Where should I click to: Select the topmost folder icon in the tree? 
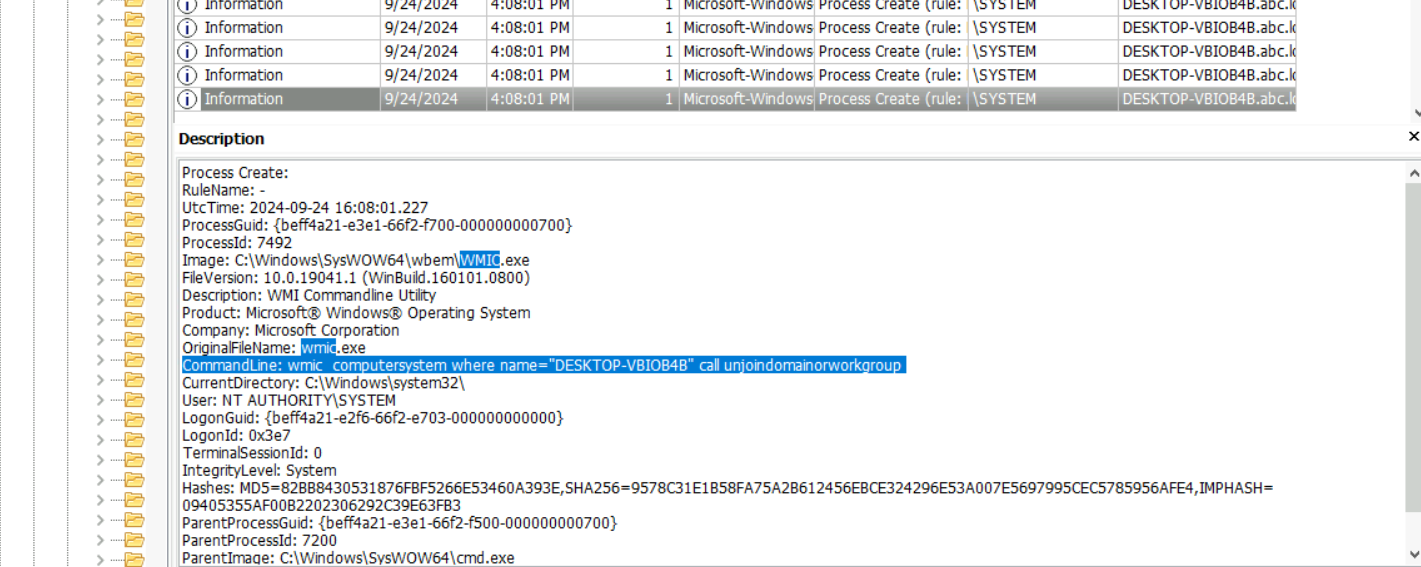pos(134,2)
